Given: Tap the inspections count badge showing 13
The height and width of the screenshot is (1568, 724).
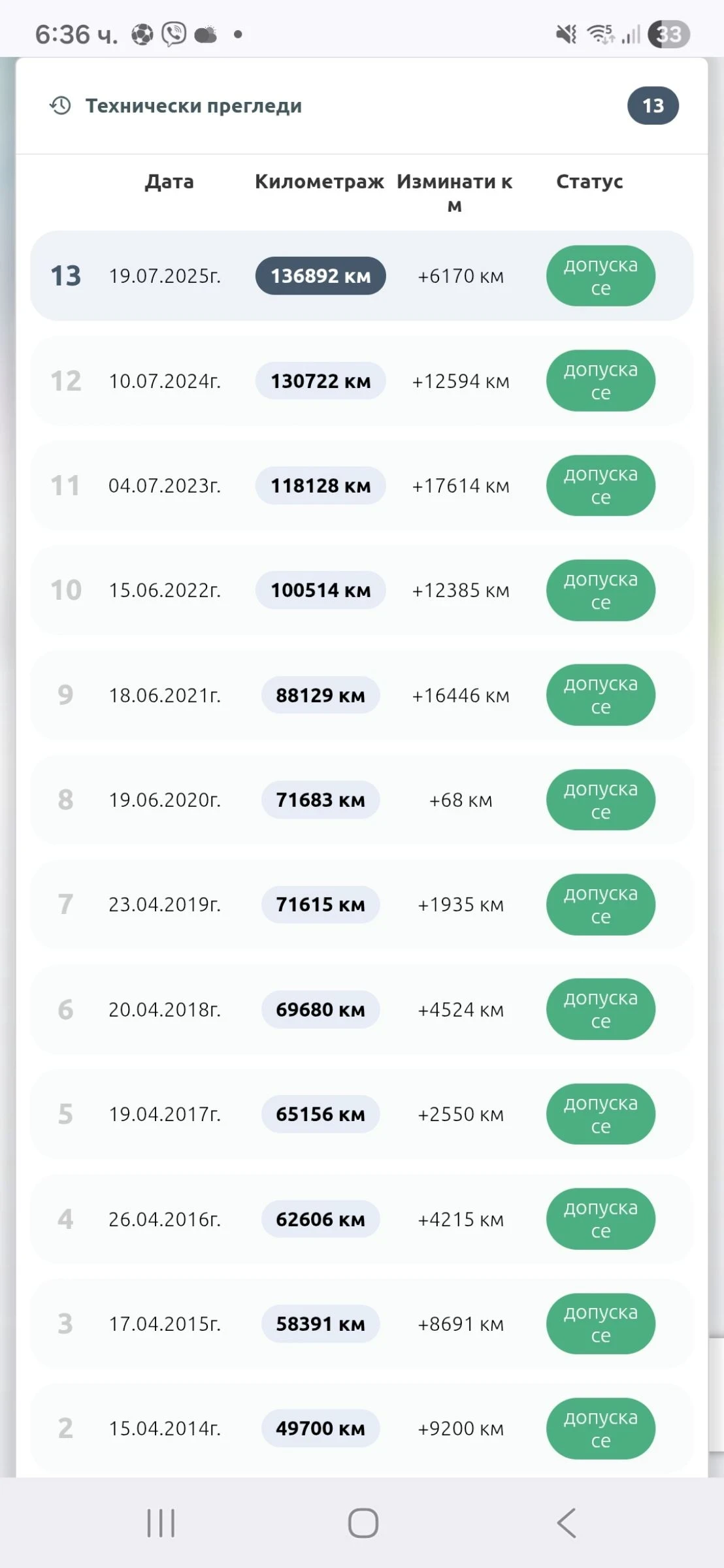Looking at the screenshot, I should (x=652, y=106).
